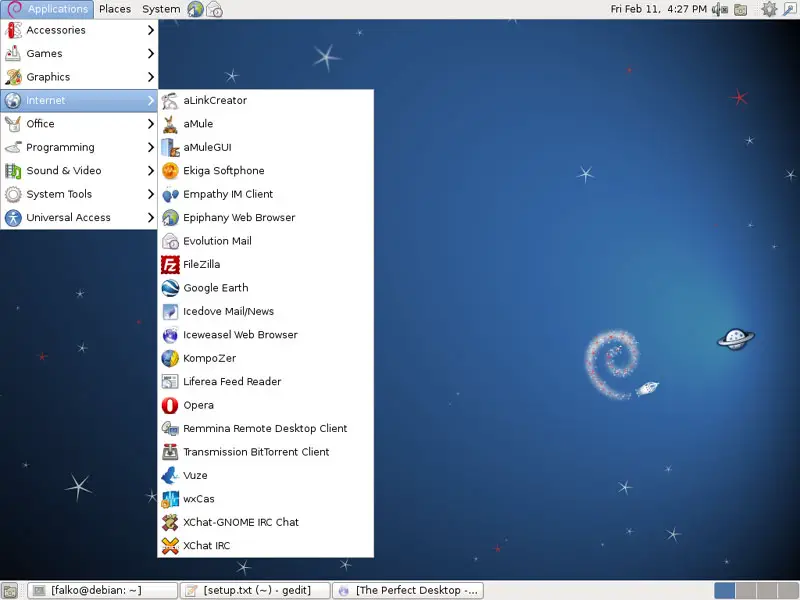Click the aMule donkey icon

[170, 124]
